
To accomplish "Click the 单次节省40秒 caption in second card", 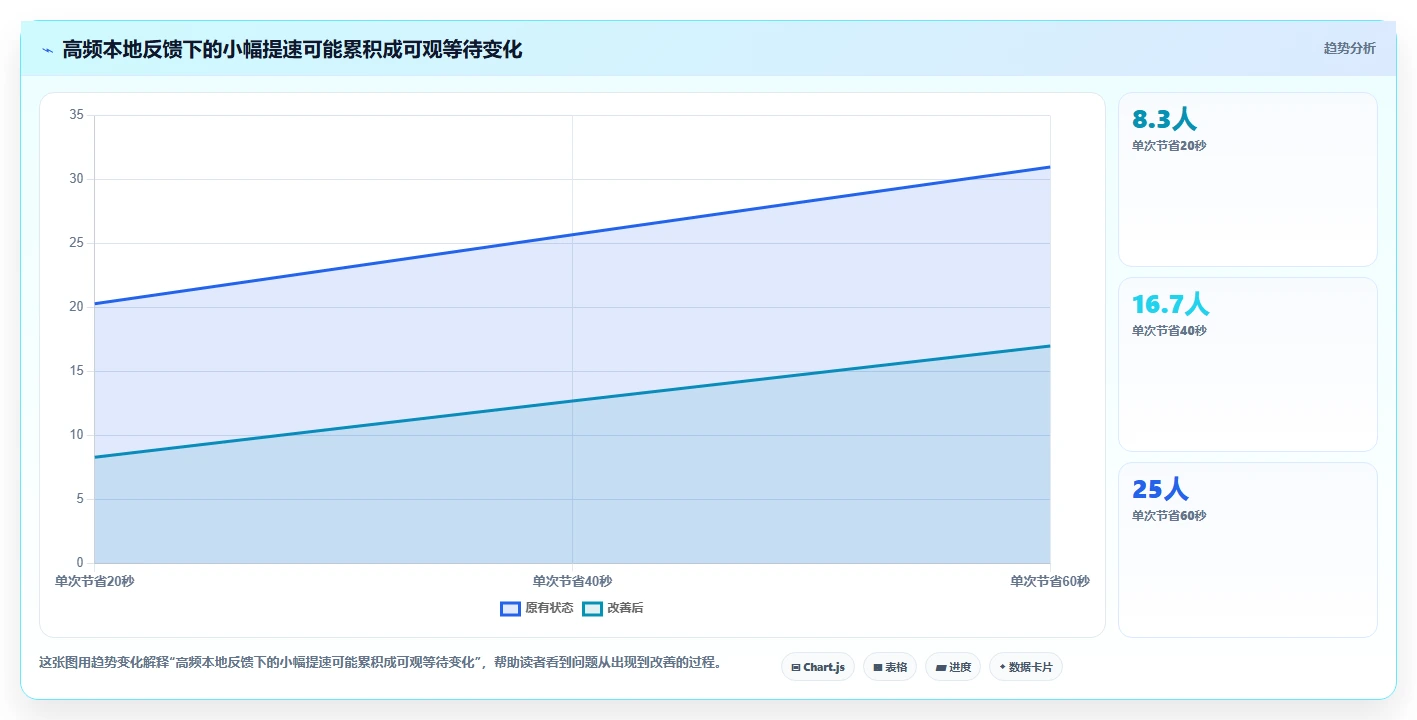I will (x=1169, y=331).
